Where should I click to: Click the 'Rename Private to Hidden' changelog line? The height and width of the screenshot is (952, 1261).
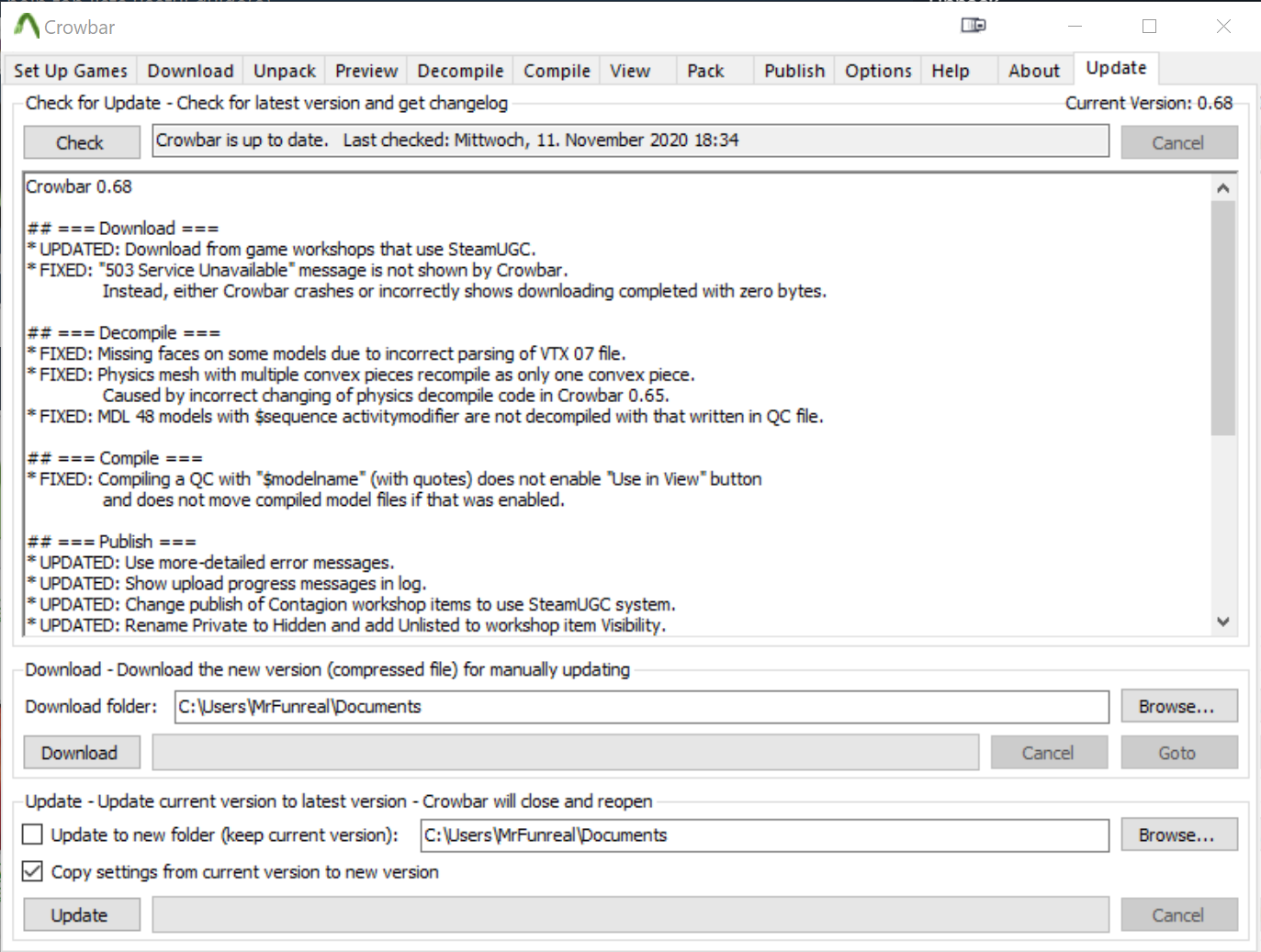pos(346,626)
